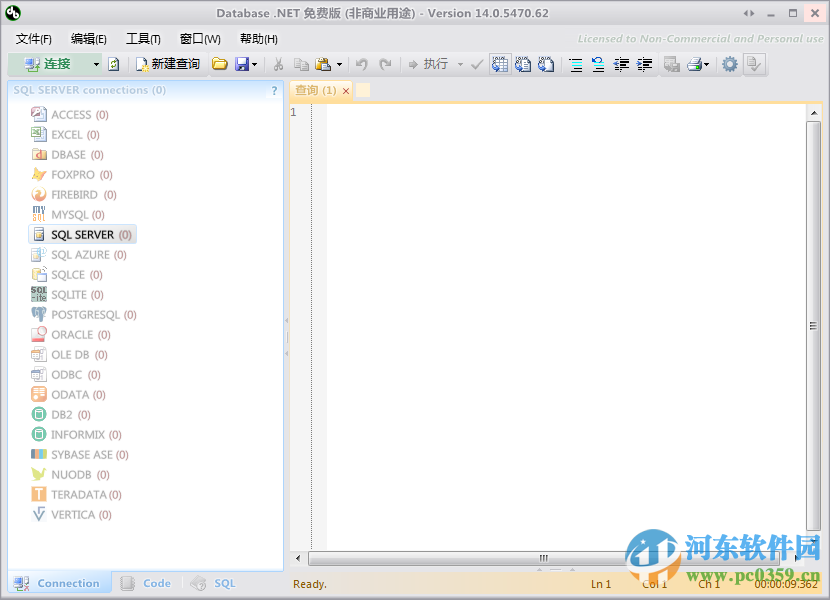Undo the last edit with the undo arrow

pyautogui.click(x=361, y=64)
